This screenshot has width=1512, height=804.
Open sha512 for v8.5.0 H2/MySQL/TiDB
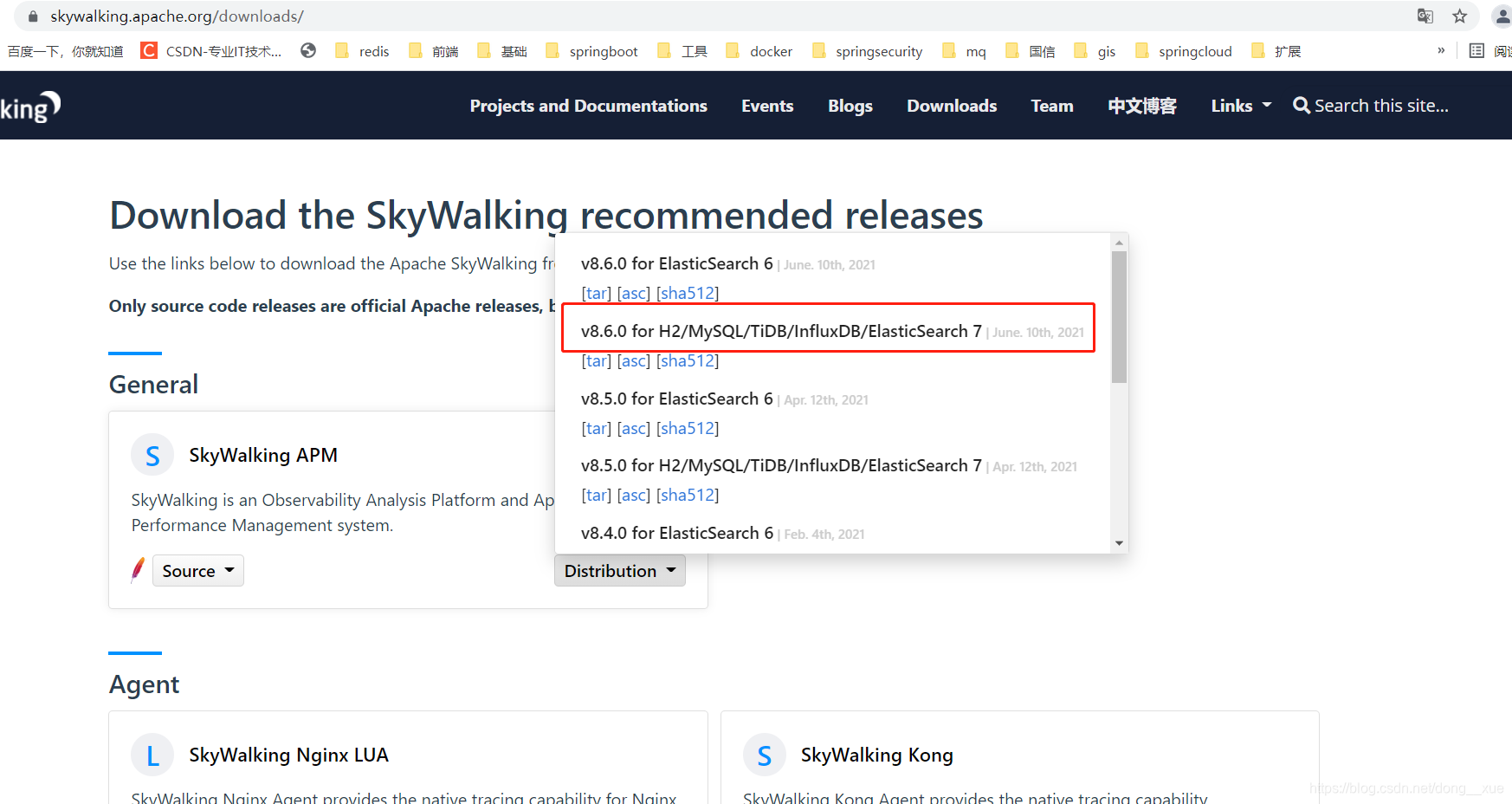[688, 495]
